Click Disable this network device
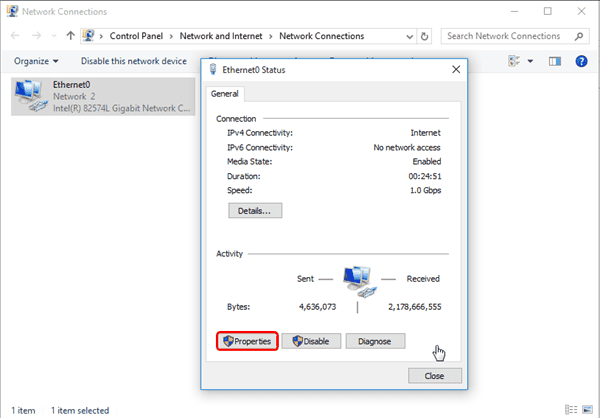This screenshot has height=418, width=600. click(134, 61)
